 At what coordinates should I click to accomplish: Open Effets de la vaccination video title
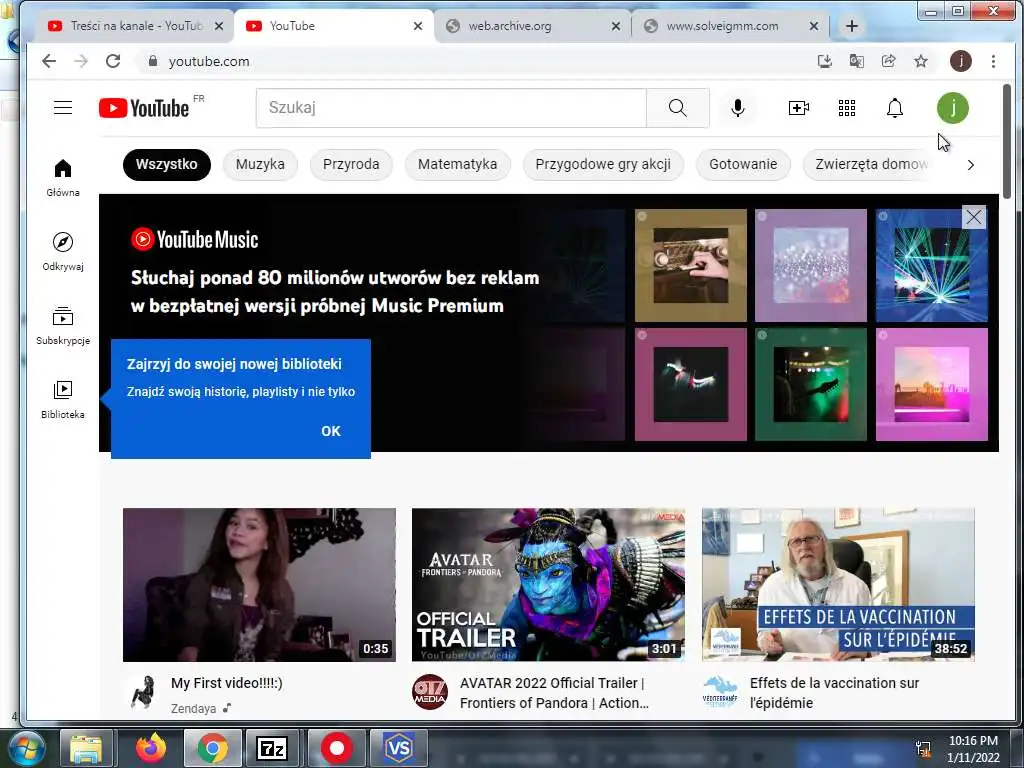tap(834, 693)
